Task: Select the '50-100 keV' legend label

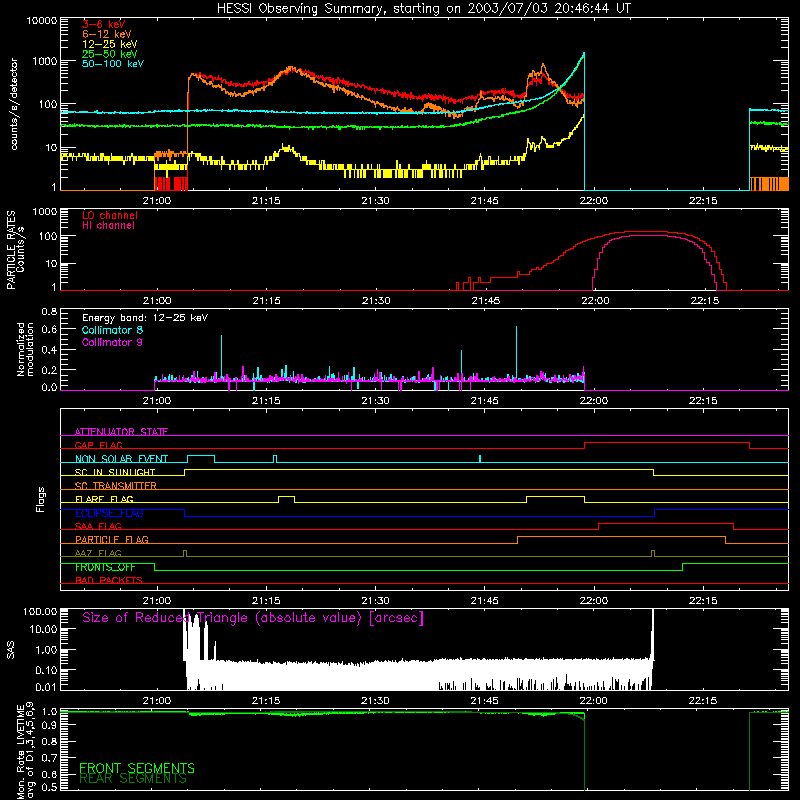Action: pyautogui.click(x=113, y=64)
